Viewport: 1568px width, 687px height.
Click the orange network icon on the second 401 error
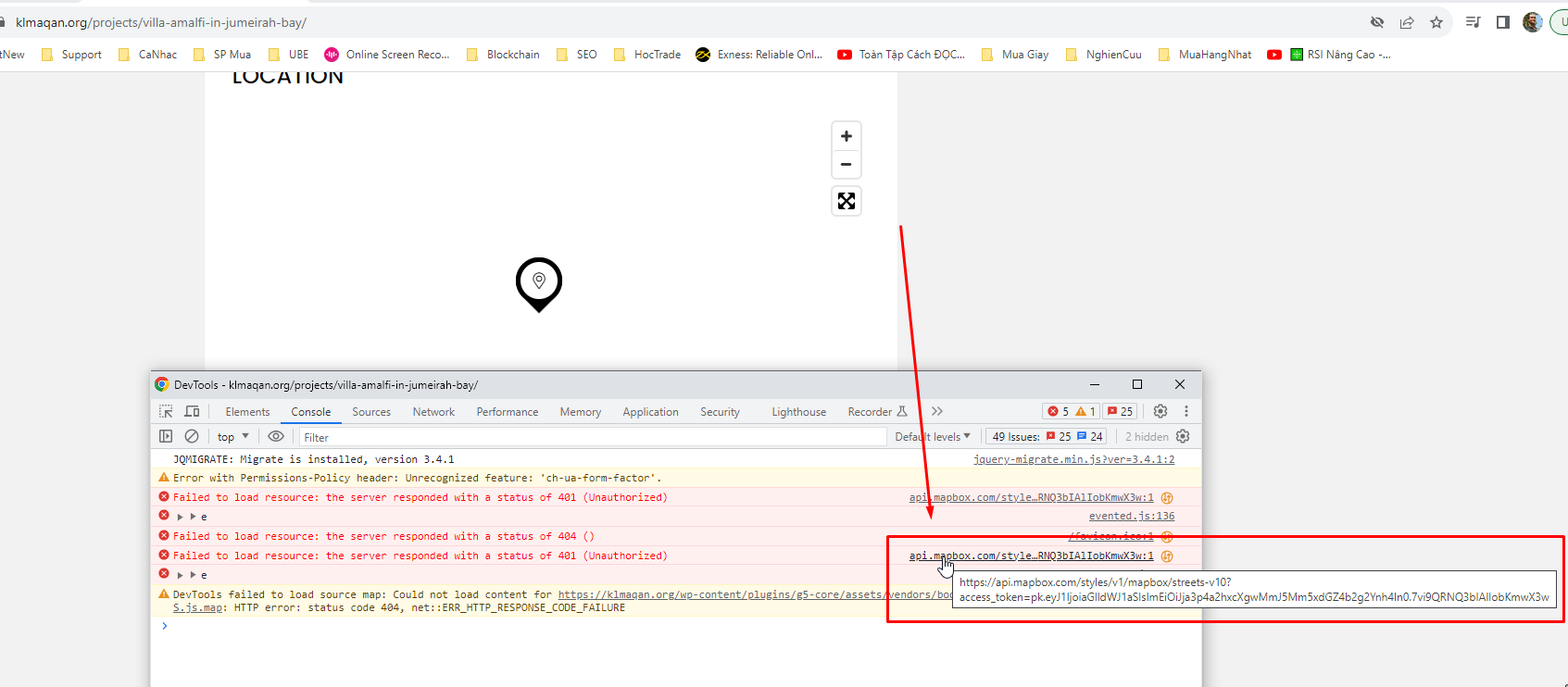click(x=1167, y=556)
